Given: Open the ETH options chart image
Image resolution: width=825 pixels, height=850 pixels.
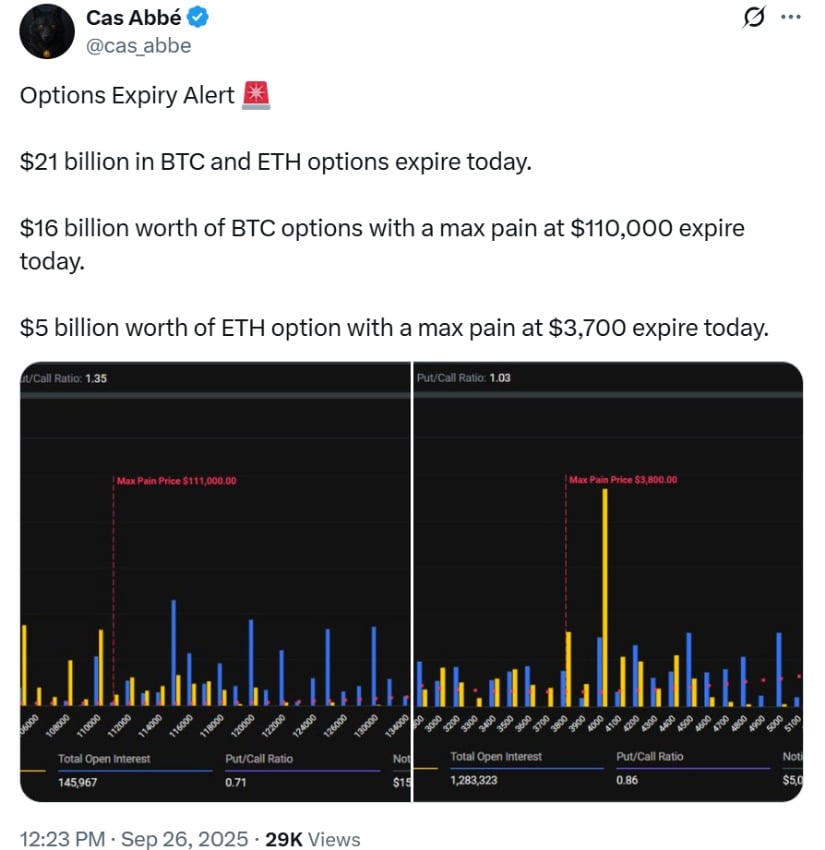Looking at the screenshot, I should click(x=608, y=582).
